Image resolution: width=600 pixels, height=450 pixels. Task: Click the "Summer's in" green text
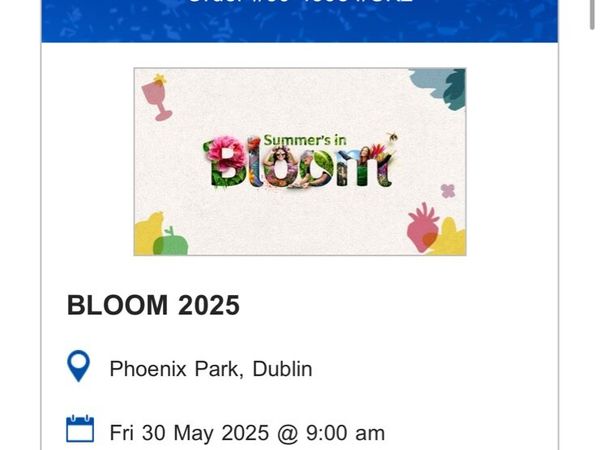[x=305, y=140]
